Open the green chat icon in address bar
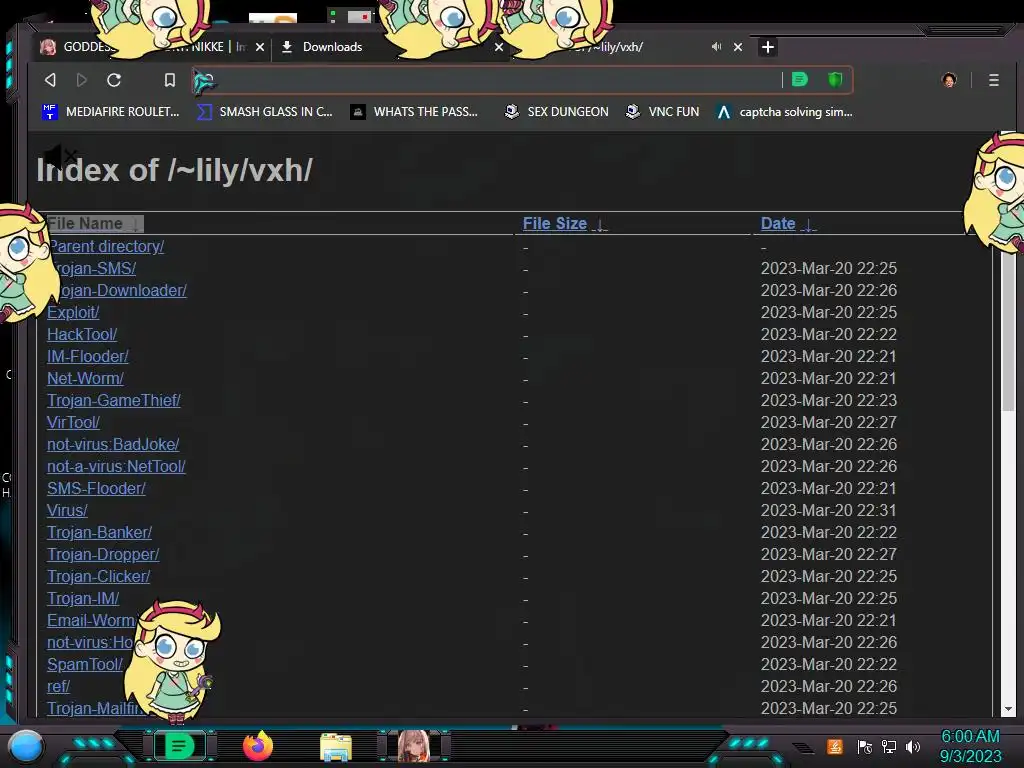 (799, 80)
